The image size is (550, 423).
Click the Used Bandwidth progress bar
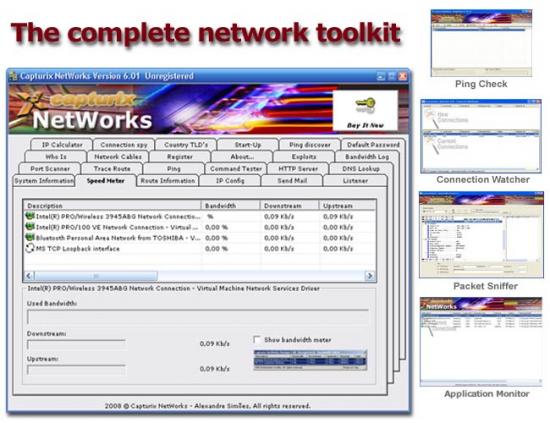coord(198,317)
